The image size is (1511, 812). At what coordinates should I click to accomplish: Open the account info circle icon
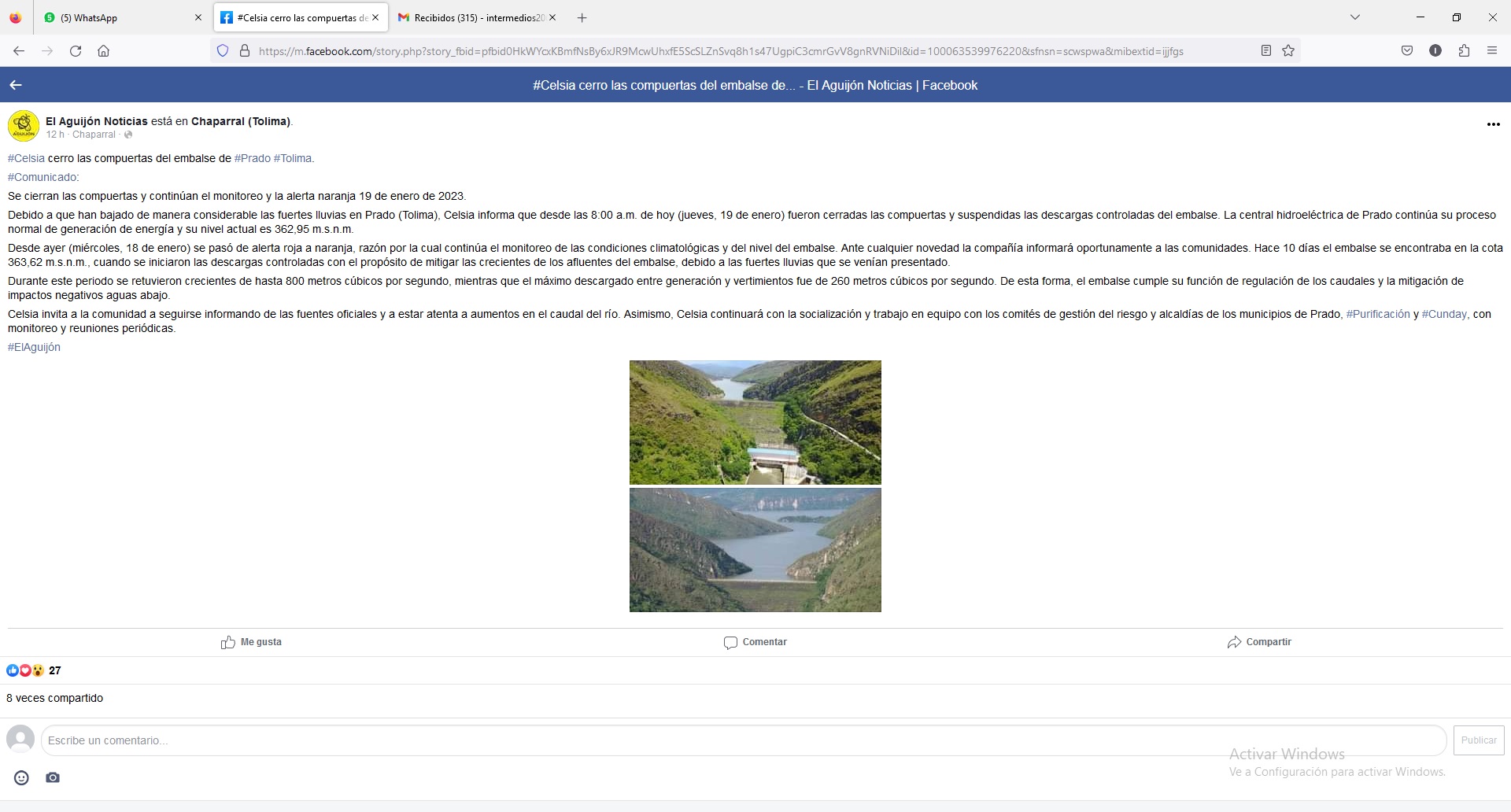1435,51
